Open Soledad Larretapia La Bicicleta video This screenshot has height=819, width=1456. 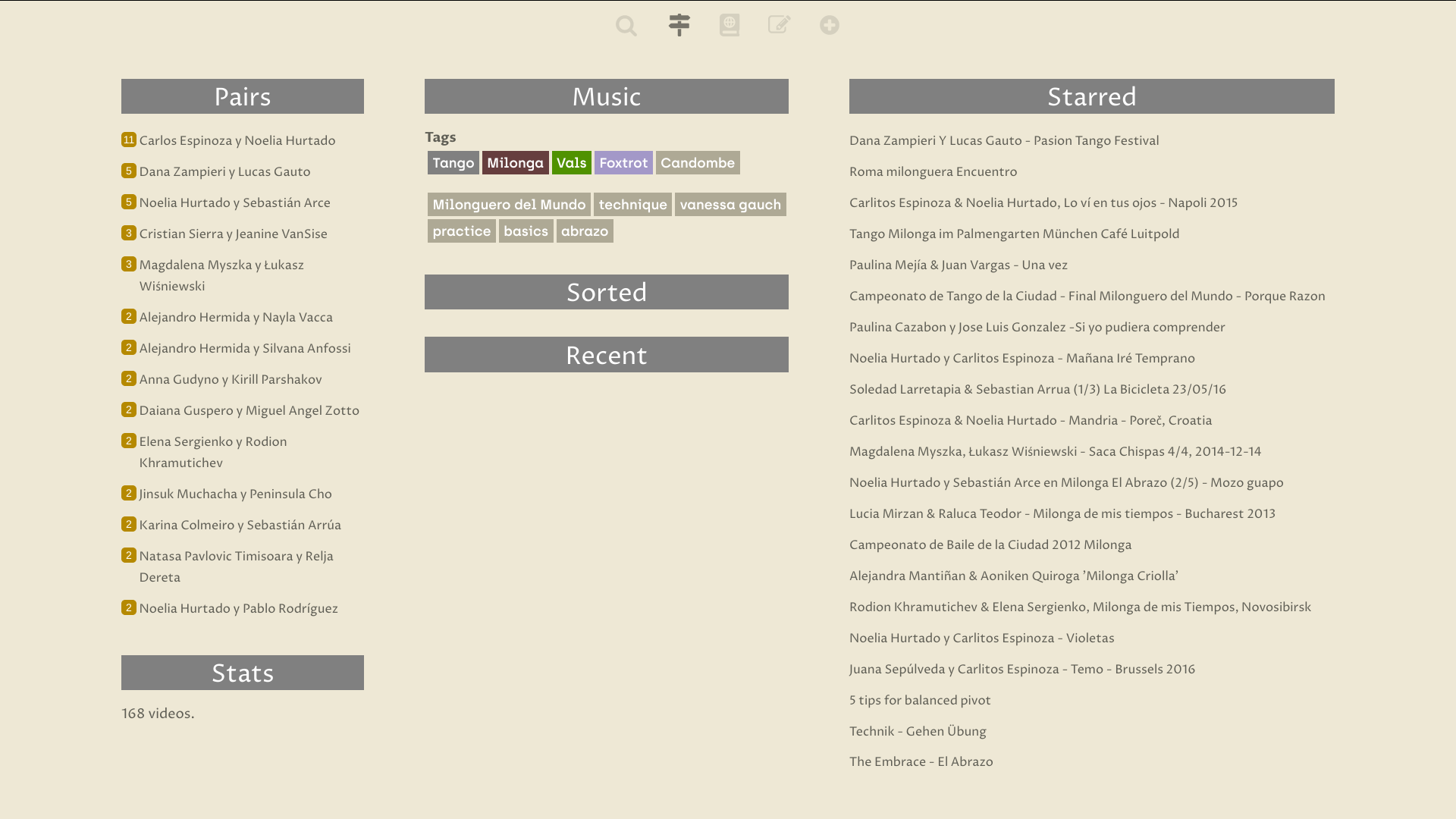tap(1037, 390)
